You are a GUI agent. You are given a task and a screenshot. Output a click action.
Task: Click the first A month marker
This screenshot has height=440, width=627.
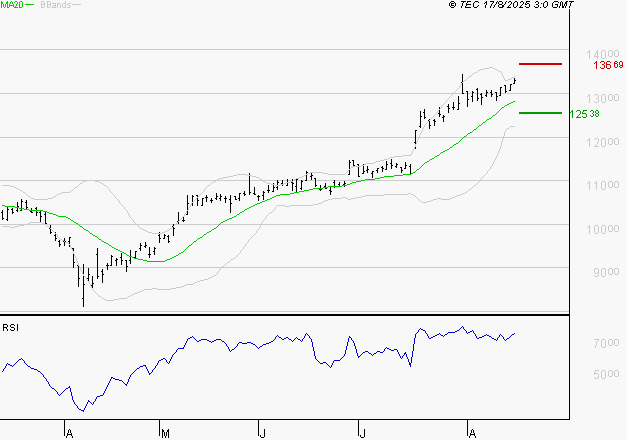(69, 433)
